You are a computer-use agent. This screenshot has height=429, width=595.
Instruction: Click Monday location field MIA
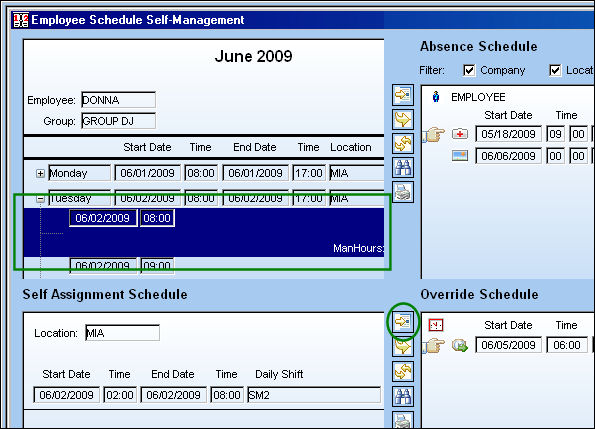point(357,173)
